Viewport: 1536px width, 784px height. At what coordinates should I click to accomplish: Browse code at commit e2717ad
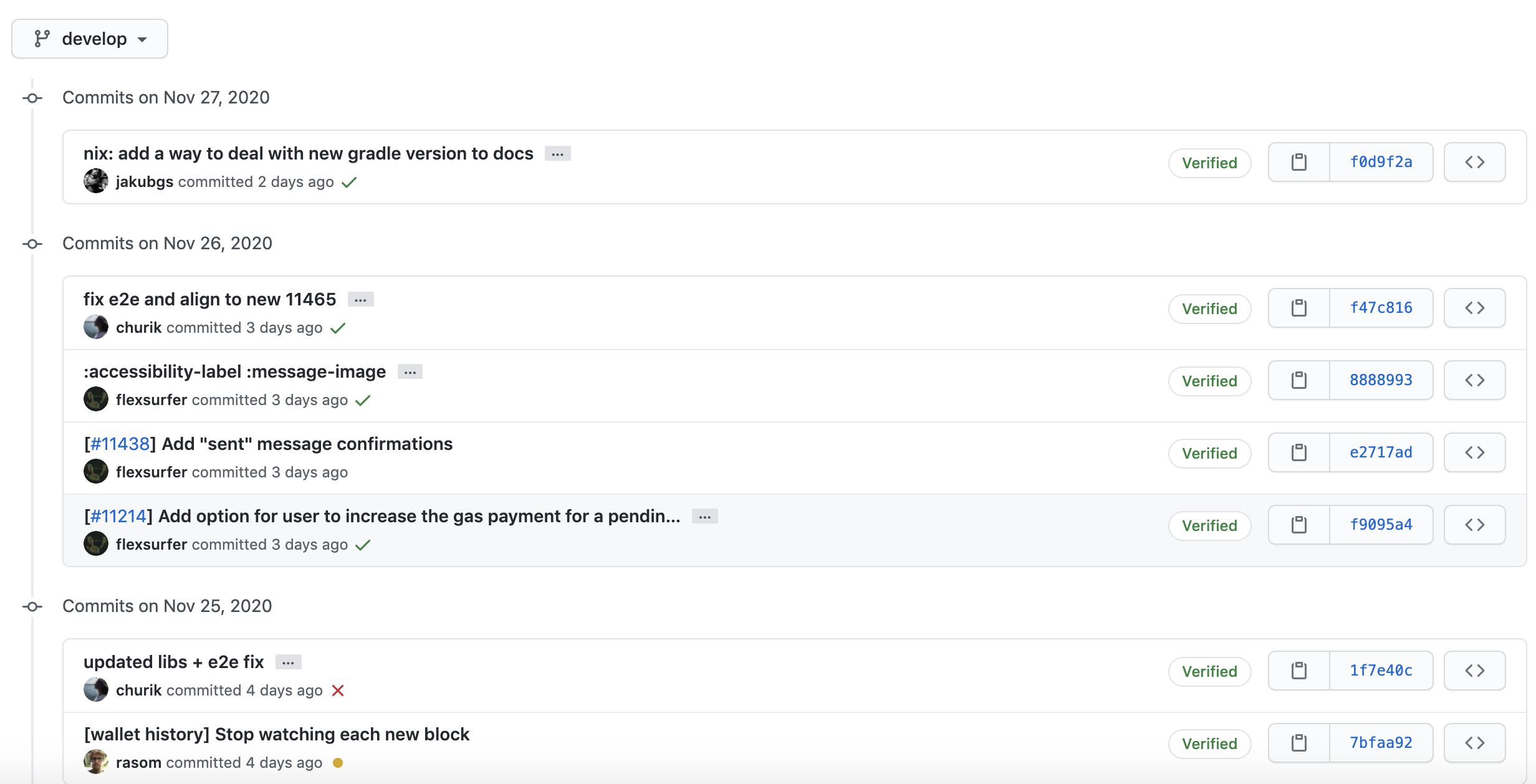[1474, 452]
